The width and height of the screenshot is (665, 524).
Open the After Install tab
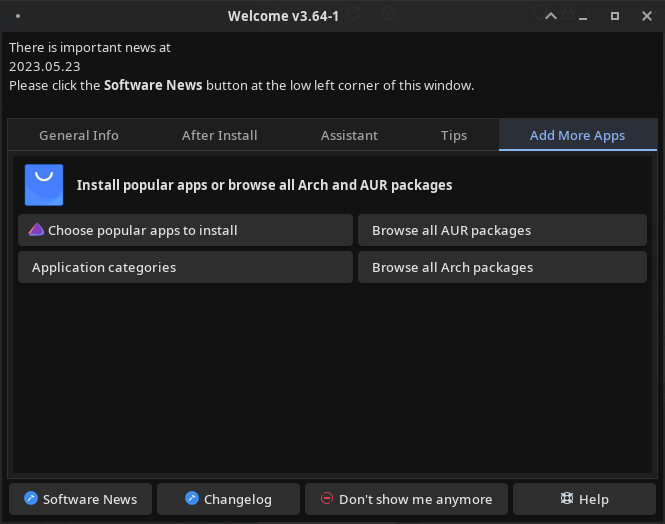coord(220,136)
